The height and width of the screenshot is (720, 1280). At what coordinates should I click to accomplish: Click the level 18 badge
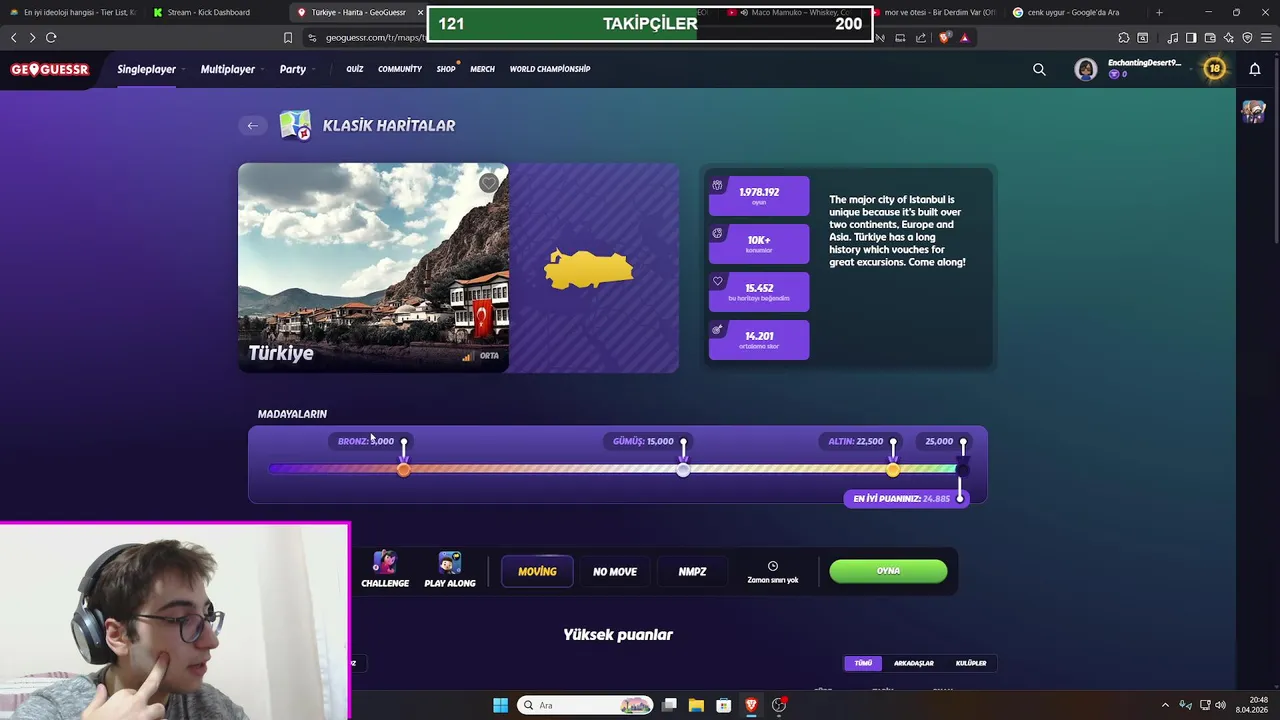point(1214,69)
